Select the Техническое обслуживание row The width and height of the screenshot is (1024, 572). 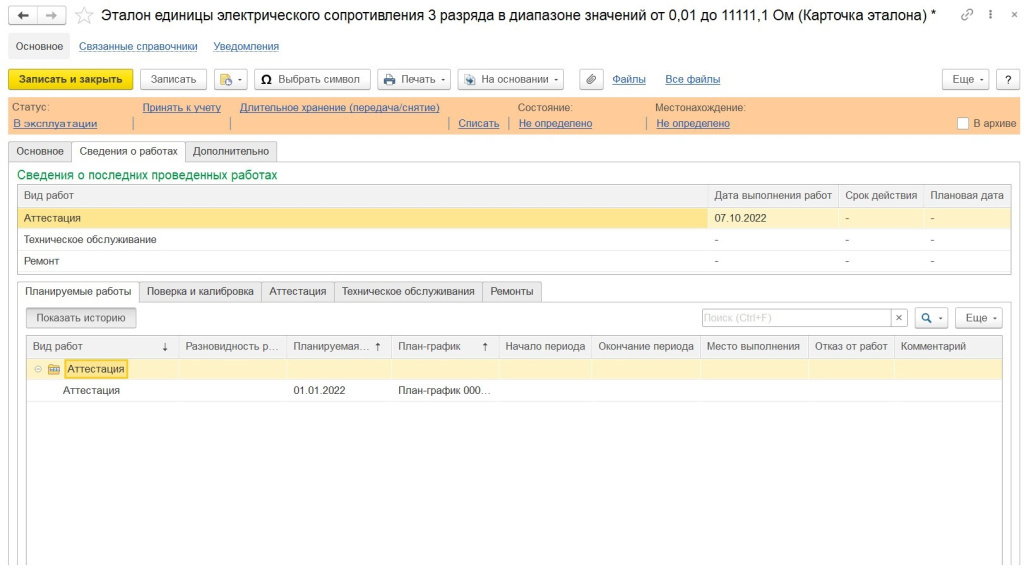point(514,240)
